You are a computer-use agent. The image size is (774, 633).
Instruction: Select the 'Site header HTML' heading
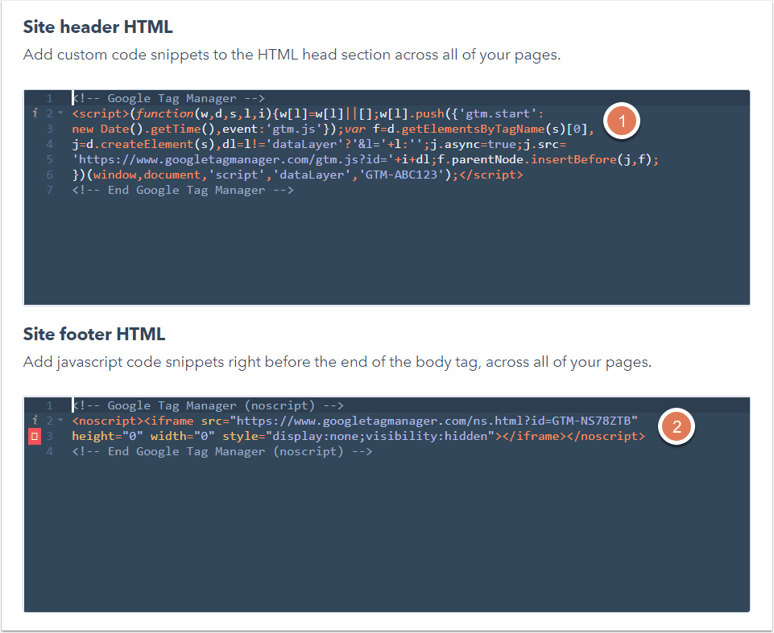(x=98, y=27)
